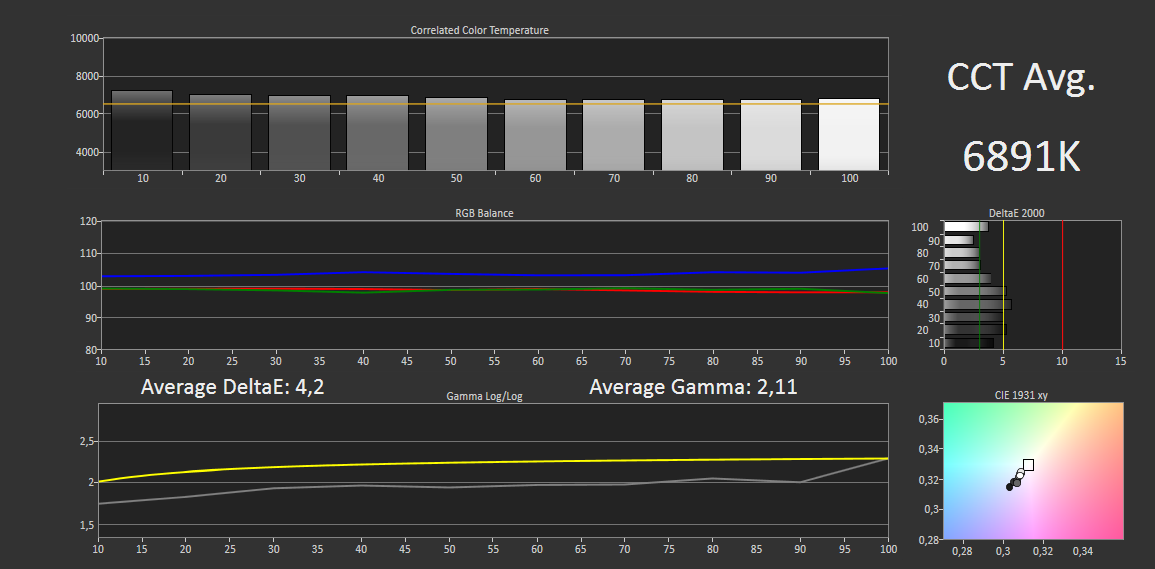Click the 120 axis label in RGB Balance chart
The image size is (1155, 569).
(88, 221)
